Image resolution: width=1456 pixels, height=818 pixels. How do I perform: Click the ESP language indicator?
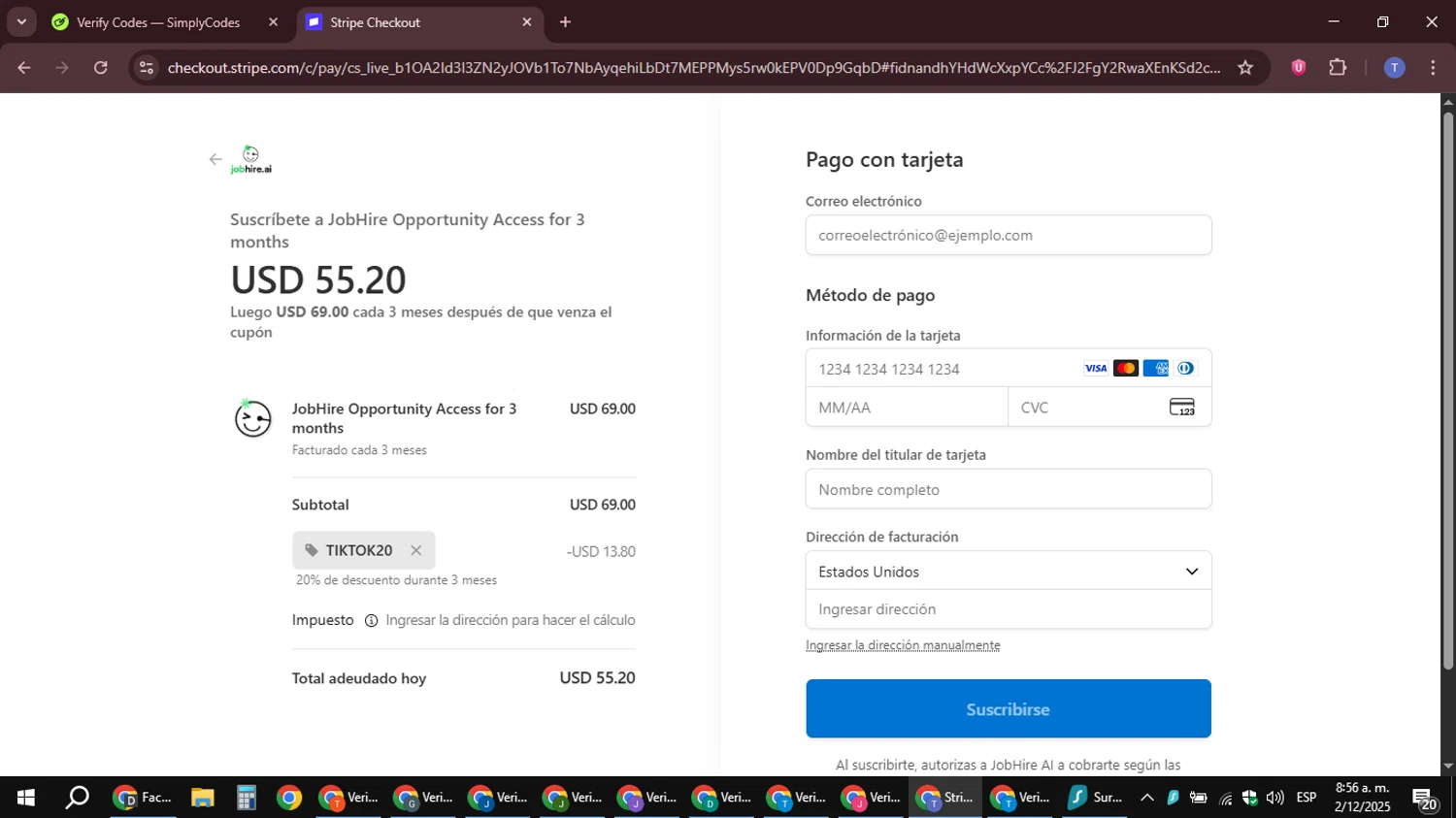pyautogui.click(x=1307, y=798)
